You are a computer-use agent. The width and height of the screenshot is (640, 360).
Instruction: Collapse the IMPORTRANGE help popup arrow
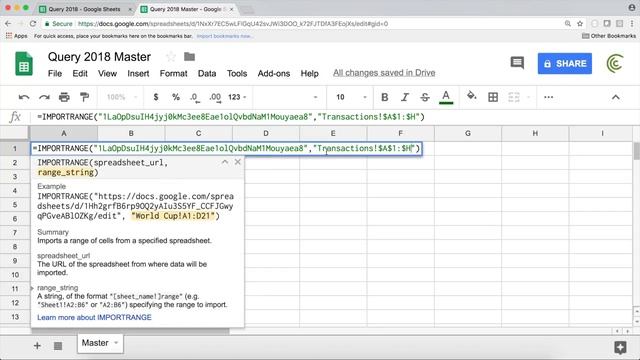(x=225, y=162)
